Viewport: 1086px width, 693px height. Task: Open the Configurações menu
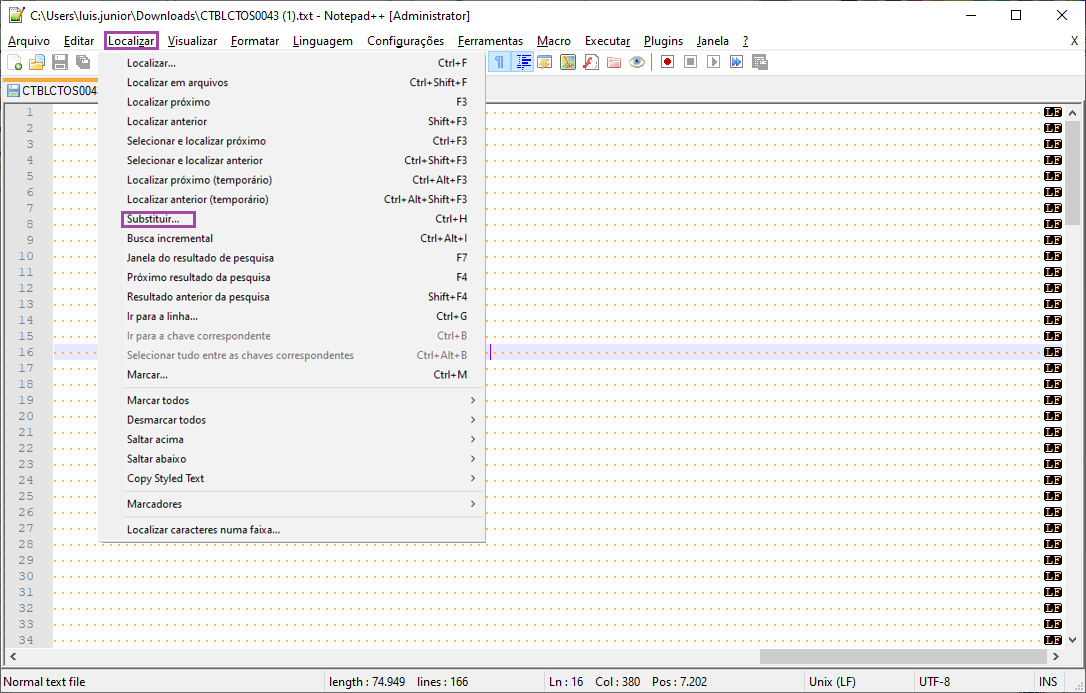406,41
